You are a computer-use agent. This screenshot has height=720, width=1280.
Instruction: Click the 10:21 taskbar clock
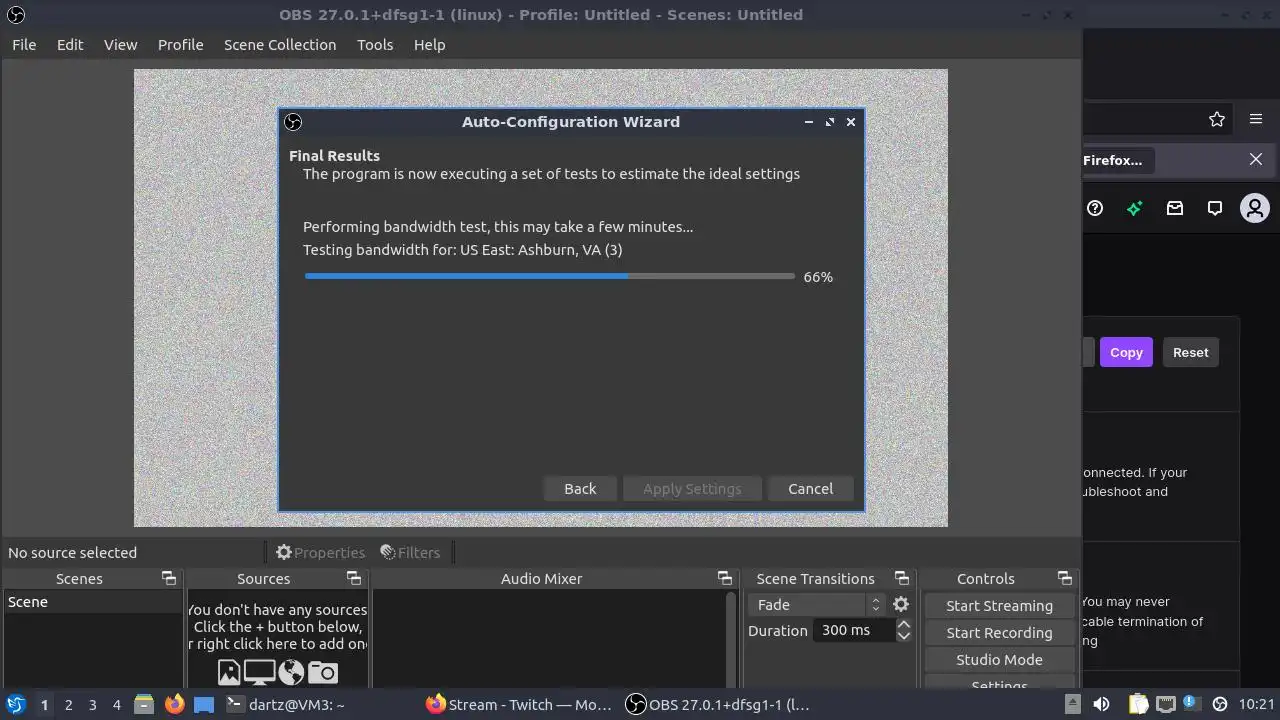pyautogui.click(x=1257, y=704)
